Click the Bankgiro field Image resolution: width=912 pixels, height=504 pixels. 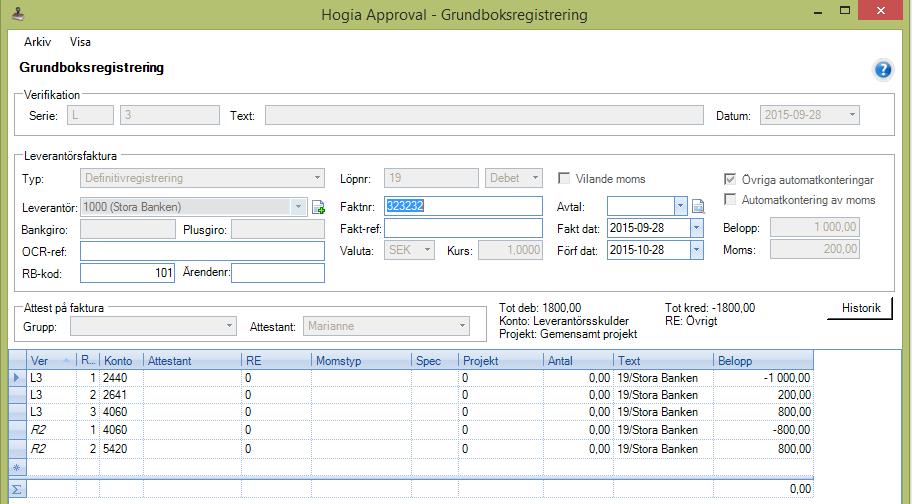(x=127, y=229)
